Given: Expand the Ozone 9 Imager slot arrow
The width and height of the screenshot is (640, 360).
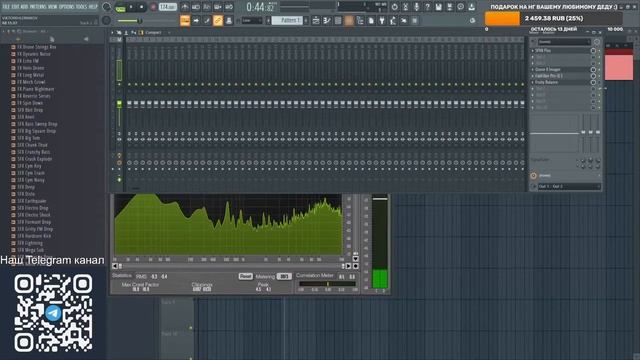Looking at the screenshot, I should 533,69.
